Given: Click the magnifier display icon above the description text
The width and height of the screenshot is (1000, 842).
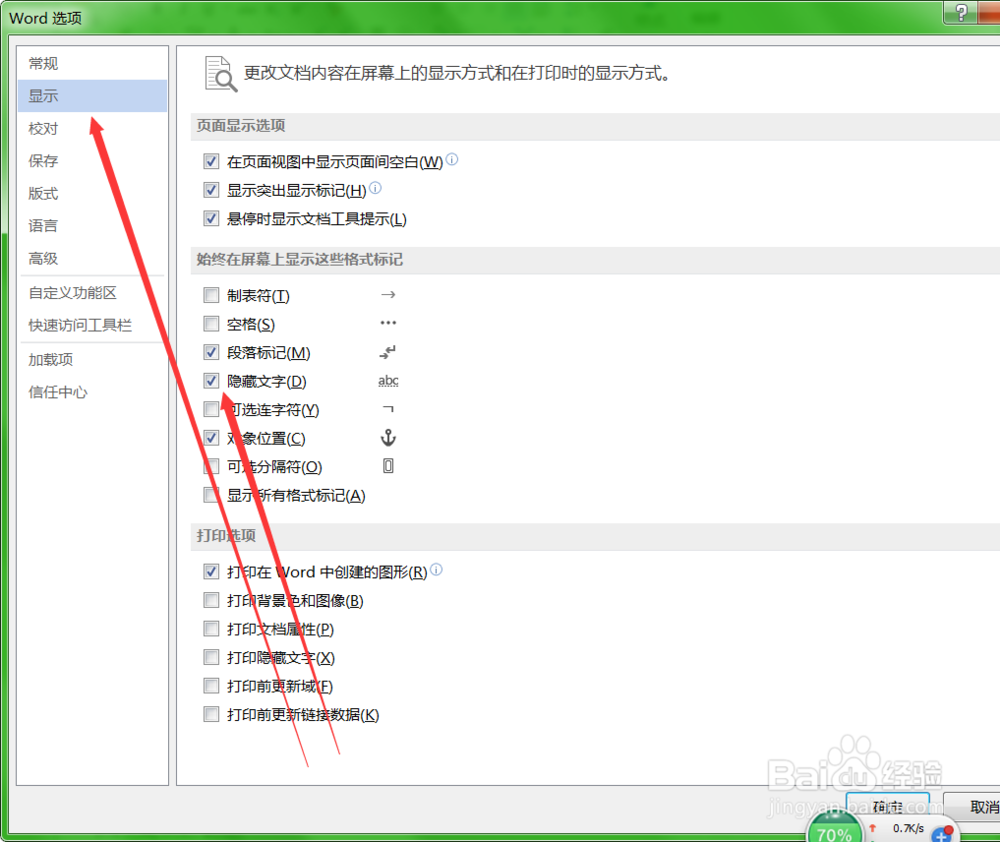Looking at the screenshot, I should pyautogui.click(x=219, y=72).
